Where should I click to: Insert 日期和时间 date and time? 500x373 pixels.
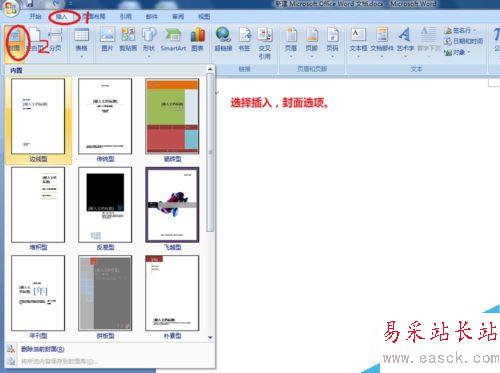[464, 41]
